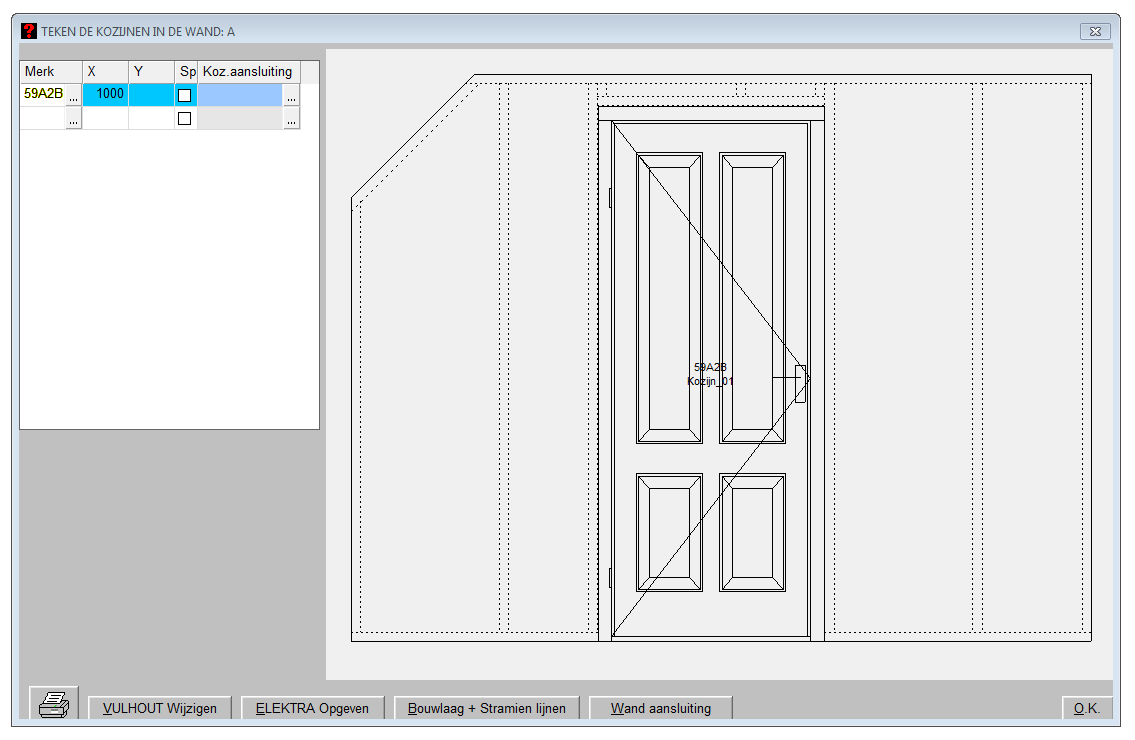
Task: Toggle the Sp checkbox in first row
Action: [x=184, y=96]
